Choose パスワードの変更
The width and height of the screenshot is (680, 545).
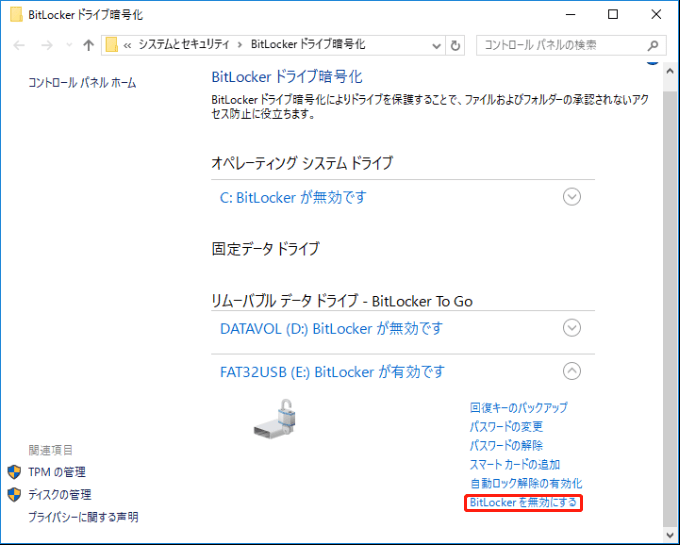pyautogui.click(x=506, y=427)
